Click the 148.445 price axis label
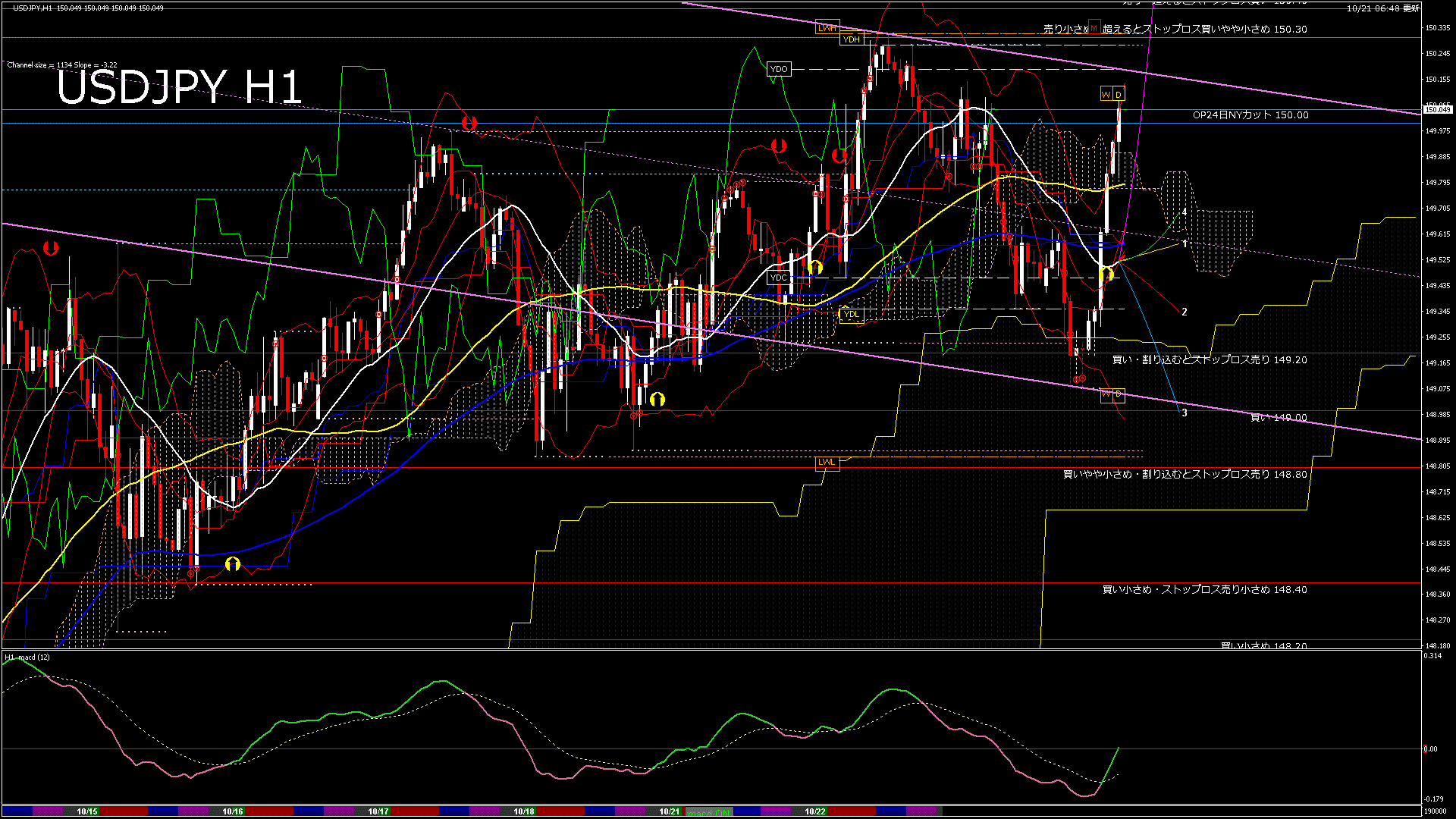The width and height of the screenshot is (1456, 819). click(x=1438, y=570)
